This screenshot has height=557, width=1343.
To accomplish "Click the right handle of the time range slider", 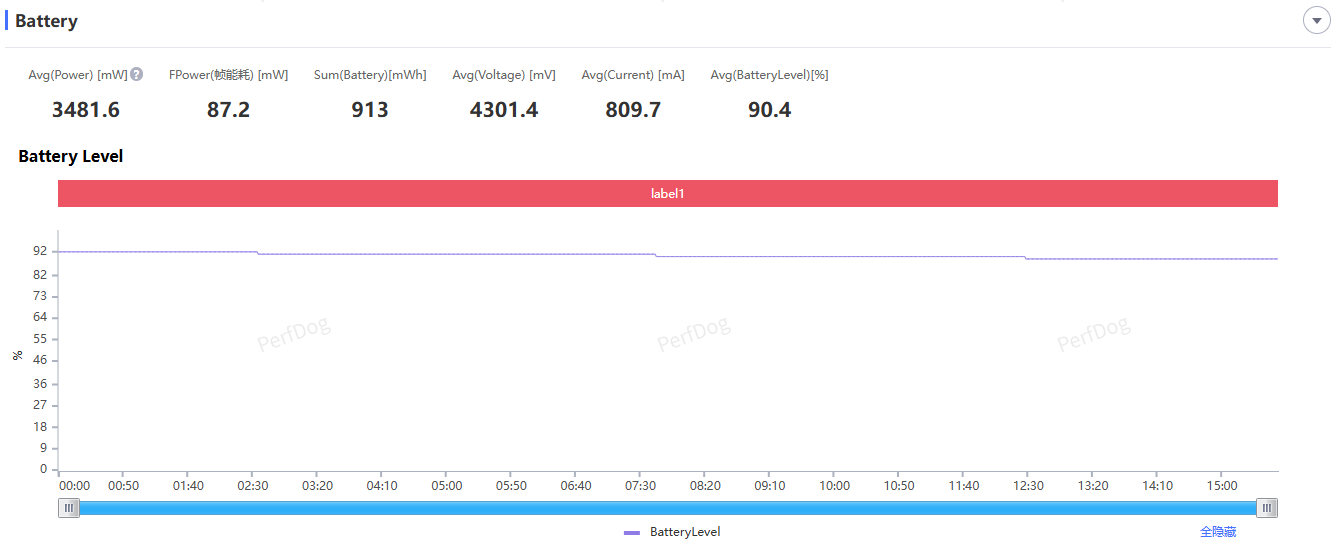I will (x=1267, y=508).
